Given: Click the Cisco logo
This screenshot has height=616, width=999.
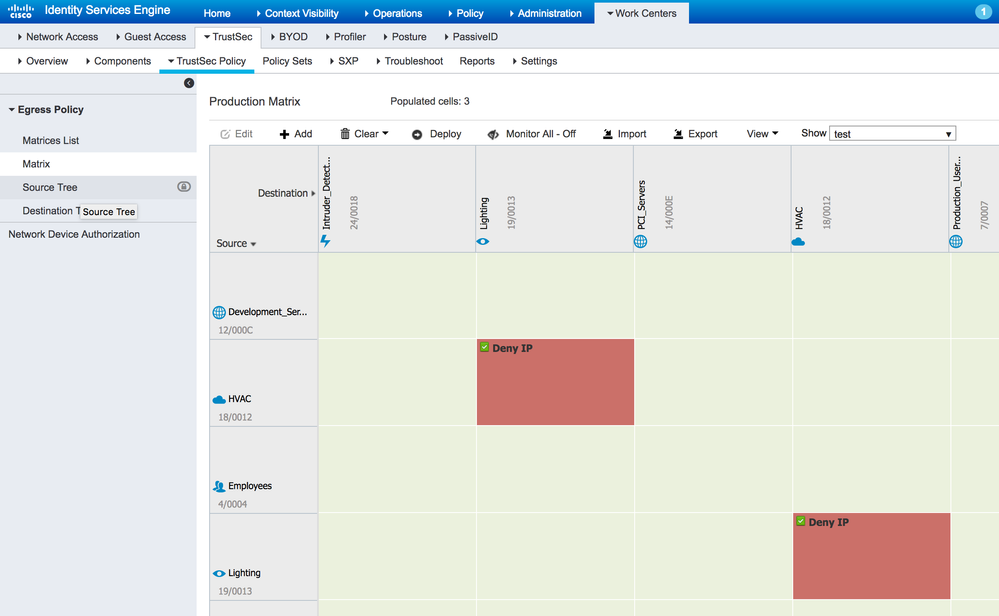Looking at the screenshot, I should point(20,11).
